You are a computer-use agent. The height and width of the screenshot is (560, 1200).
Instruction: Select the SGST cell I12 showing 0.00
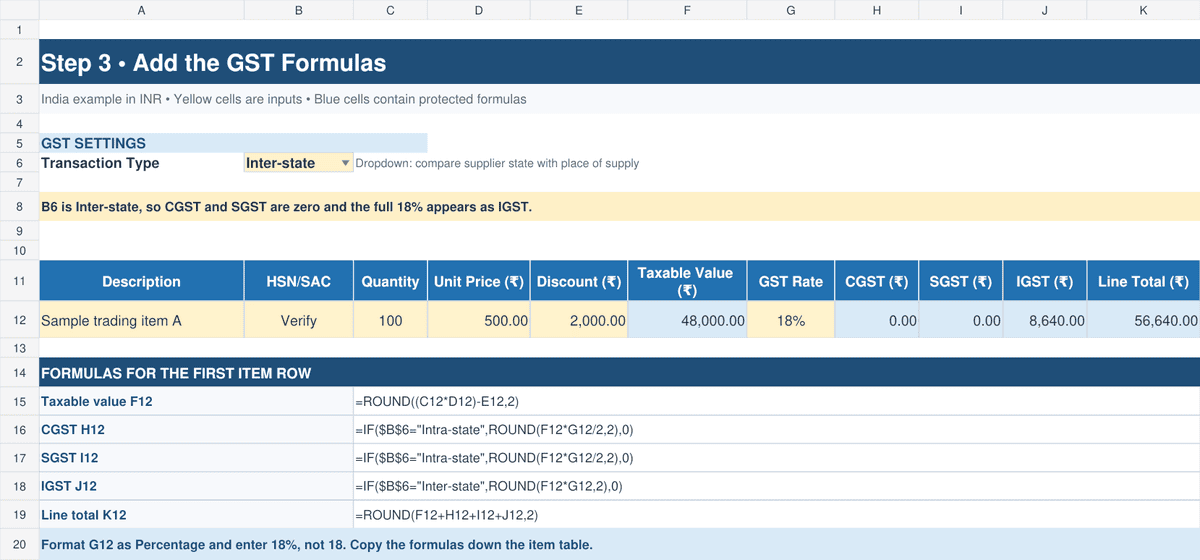coord(961,321)
